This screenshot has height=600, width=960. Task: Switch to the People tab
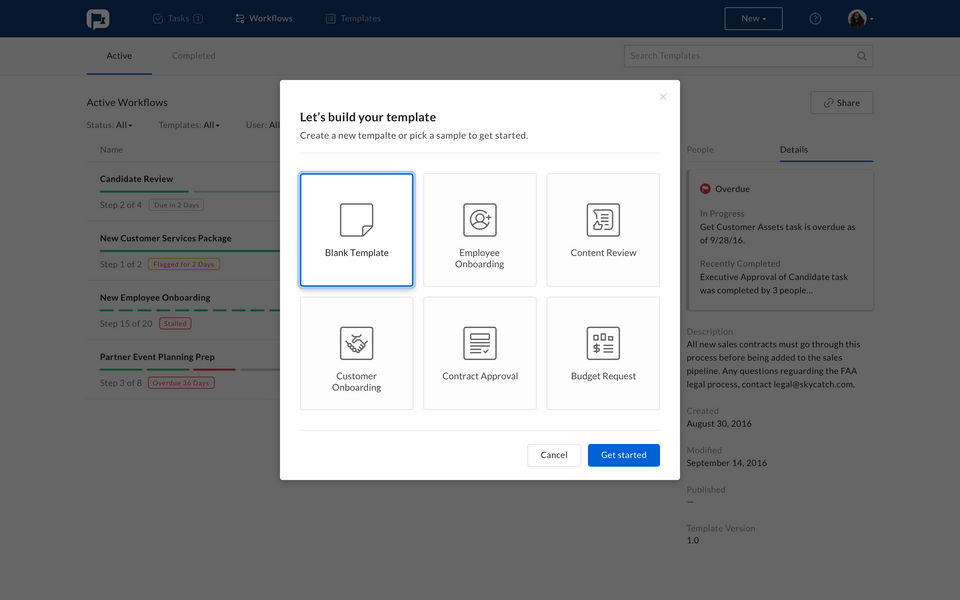(700, 149)
